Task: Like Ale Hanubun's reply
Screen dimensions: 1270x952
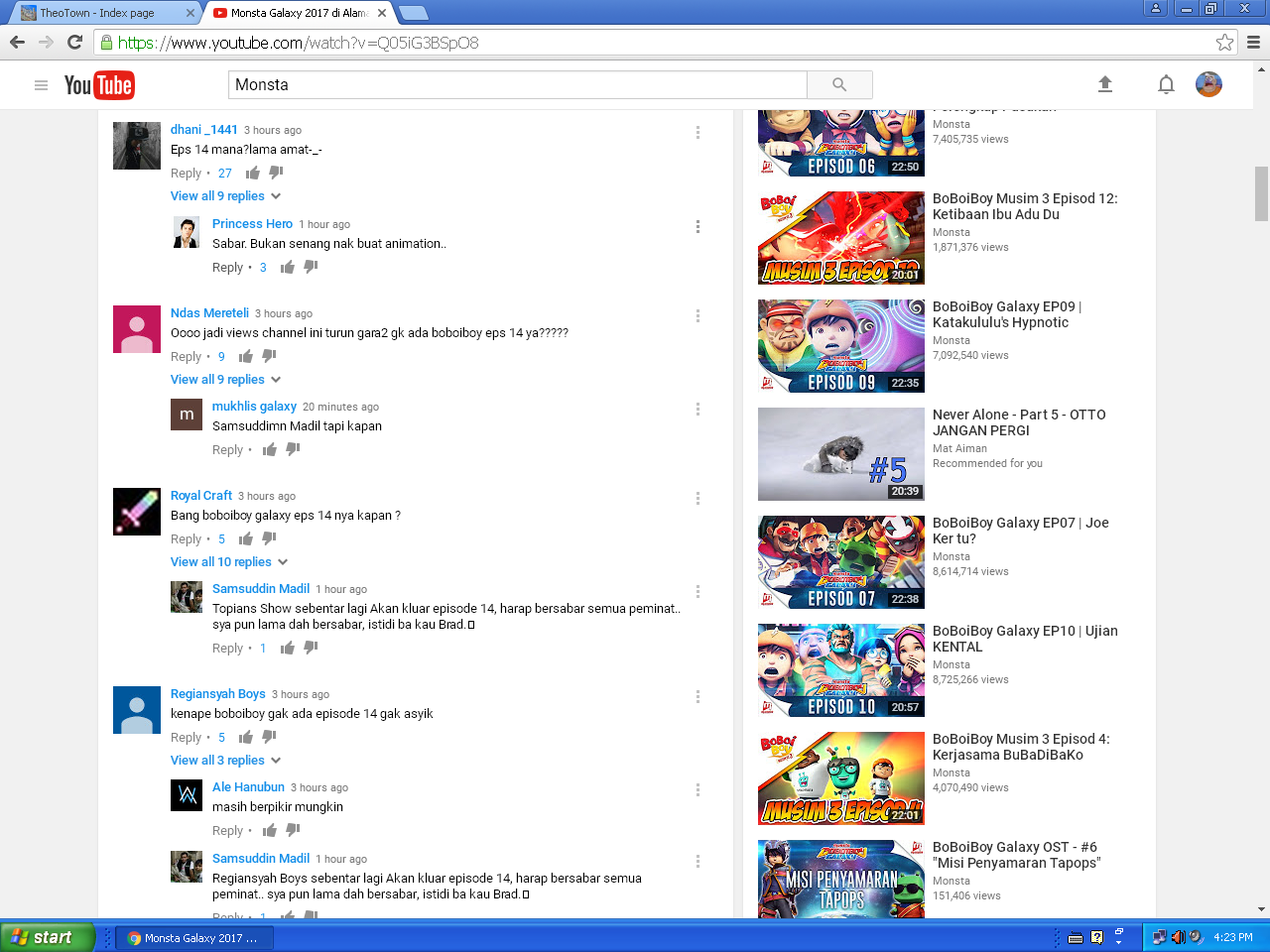Action: (x=270, y=830)
